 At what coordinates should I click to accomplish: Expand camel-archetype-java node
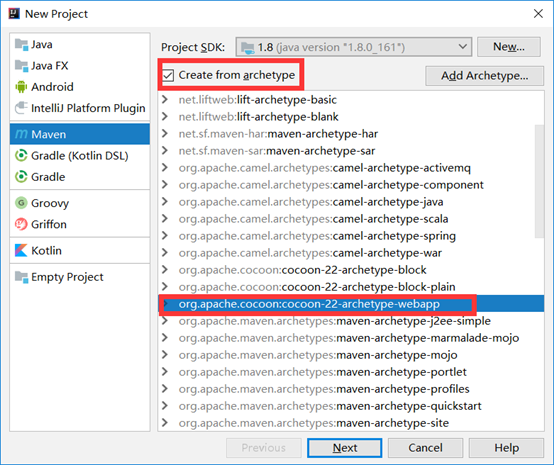click(165, 201)
